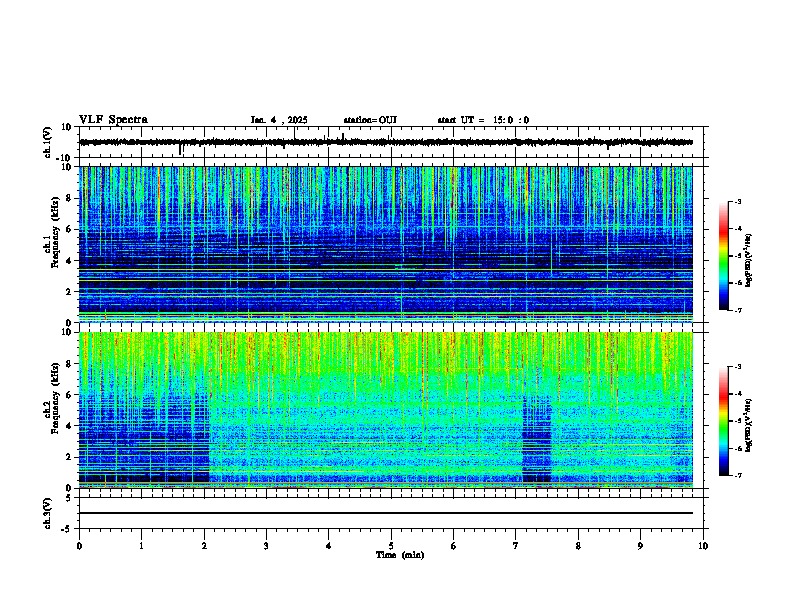Screen dimensions: 792x612
Task: Click the "3" tick on time axis
Action: pos(266,546)
